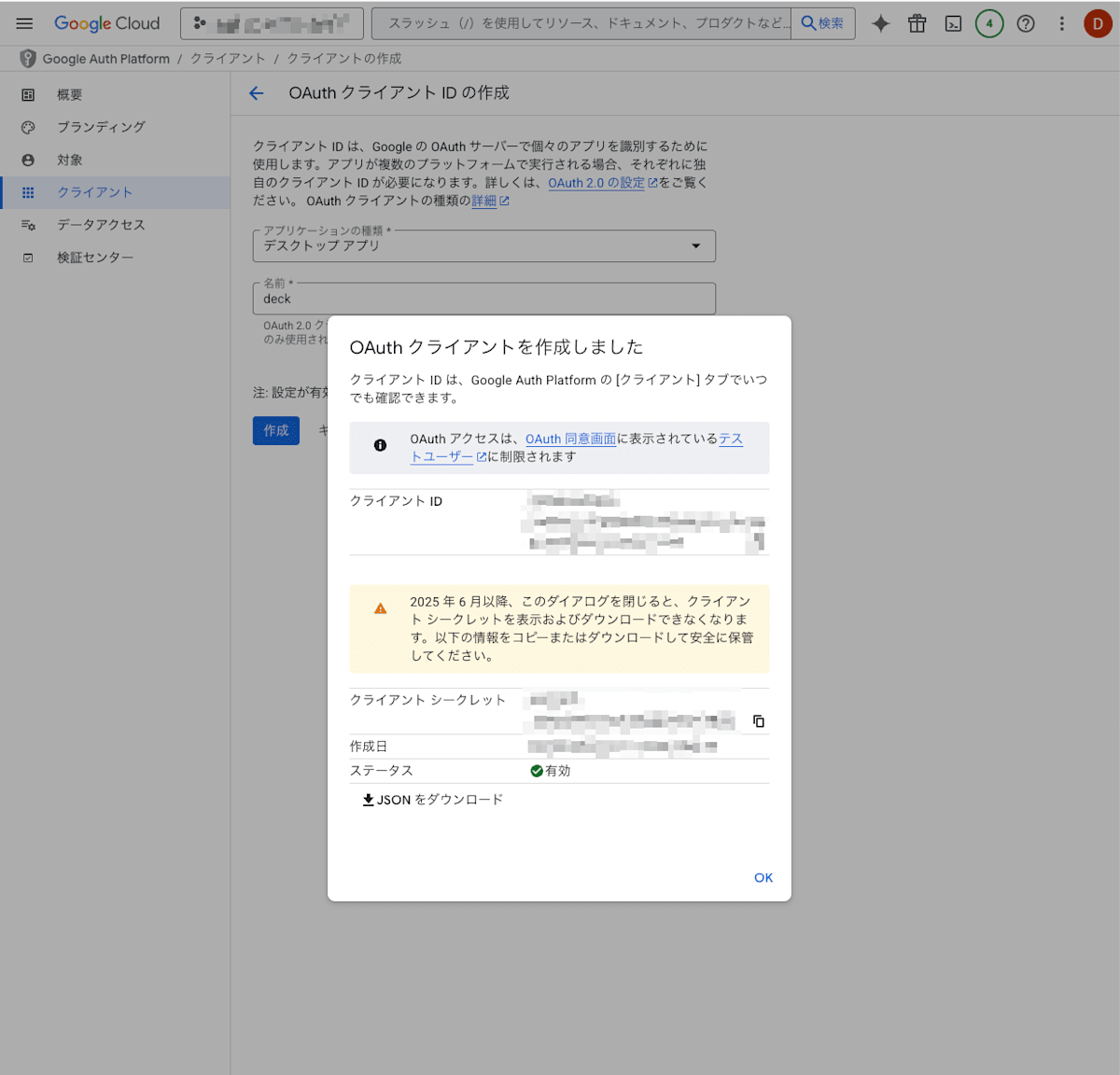The width and height of the screenshot is (1120, 1075).
Task: Click the 名前 field containing deck
Action: [483, 299]
